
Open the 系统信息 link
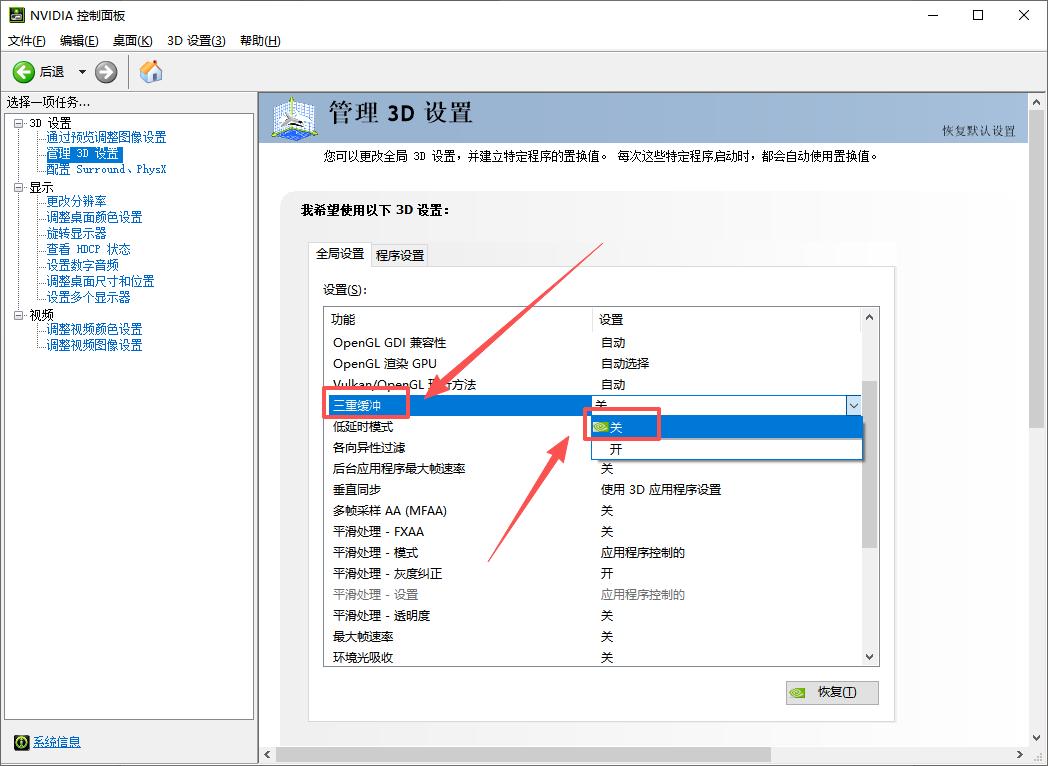tap(57, 742)
